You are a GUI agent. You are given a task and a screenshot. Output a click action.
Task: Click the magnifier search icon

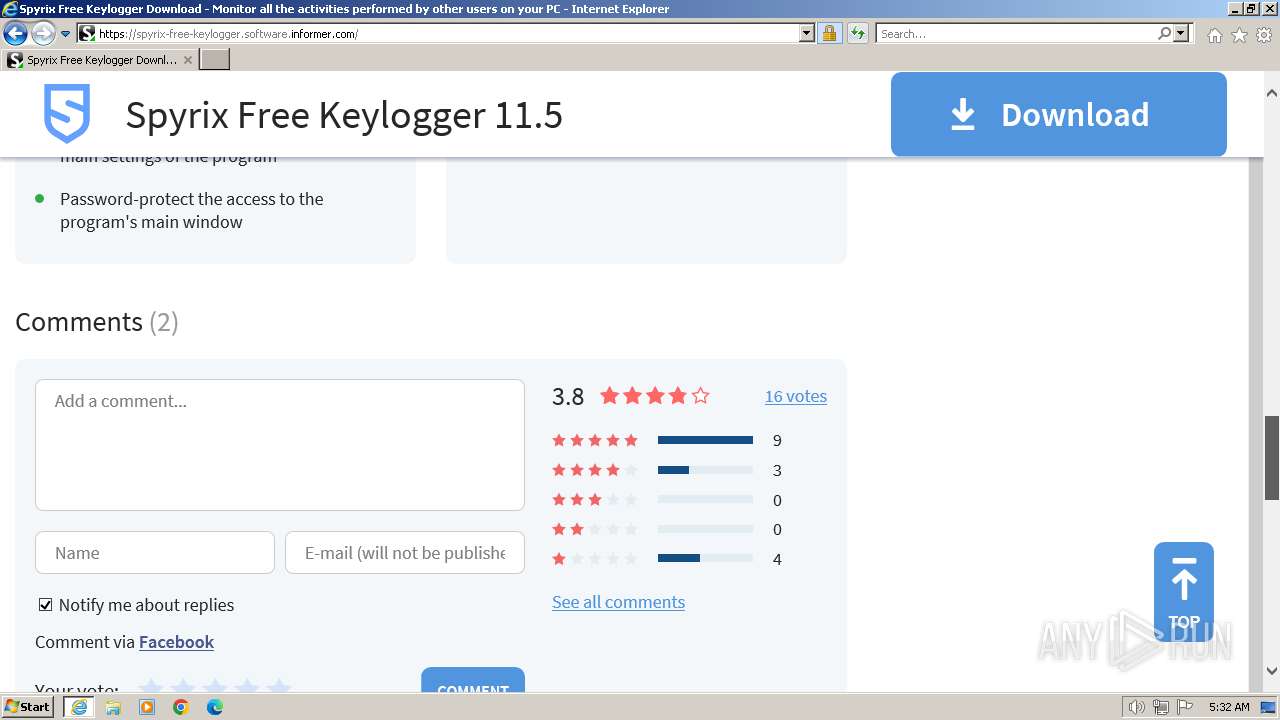tap(1164, 34)
